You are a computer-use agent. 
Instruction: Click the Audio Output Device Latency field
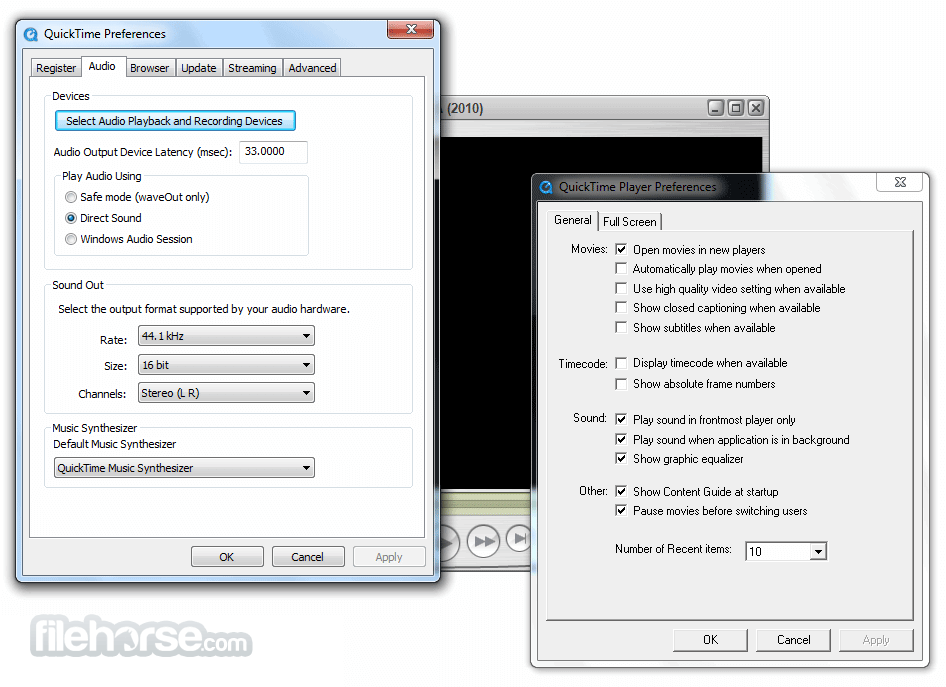(273, 152)
